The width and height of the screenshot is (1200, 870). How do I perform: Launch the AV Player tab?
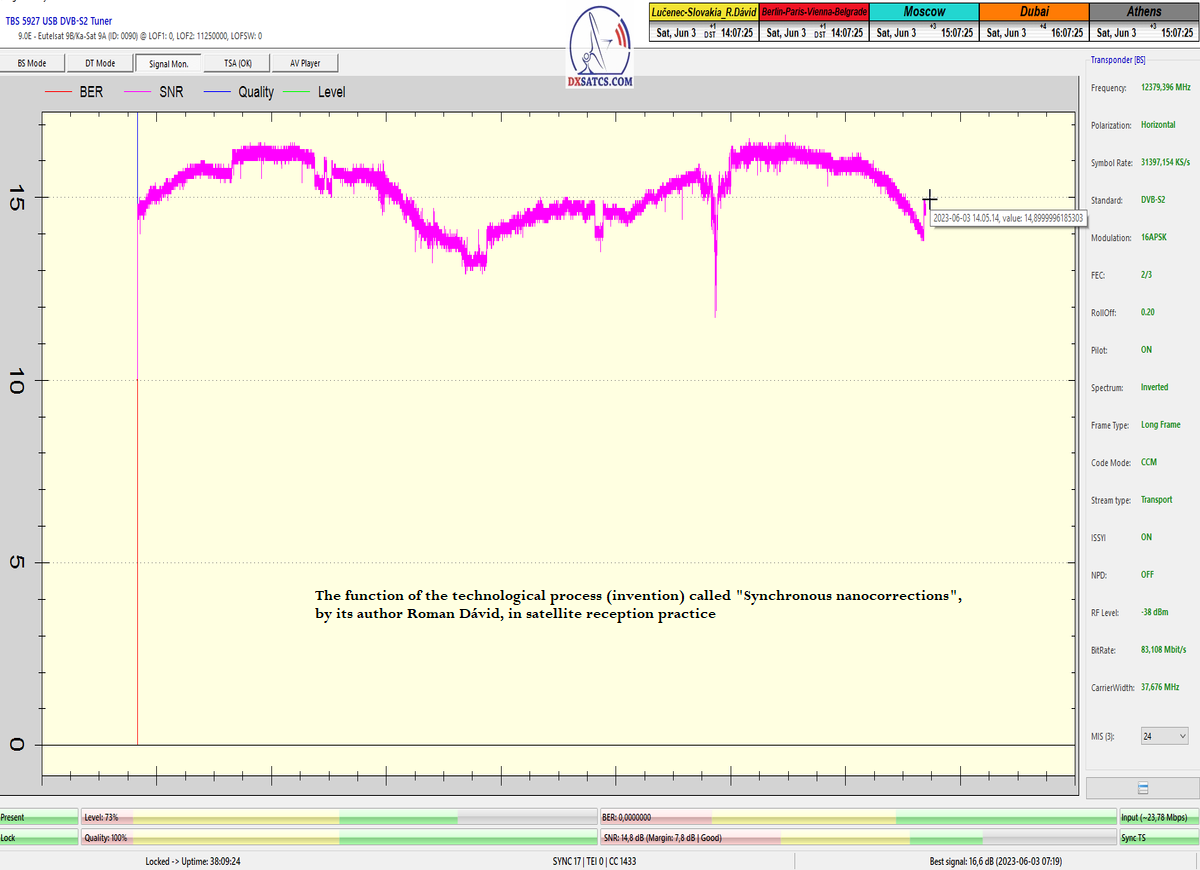(x=305, y=63)
